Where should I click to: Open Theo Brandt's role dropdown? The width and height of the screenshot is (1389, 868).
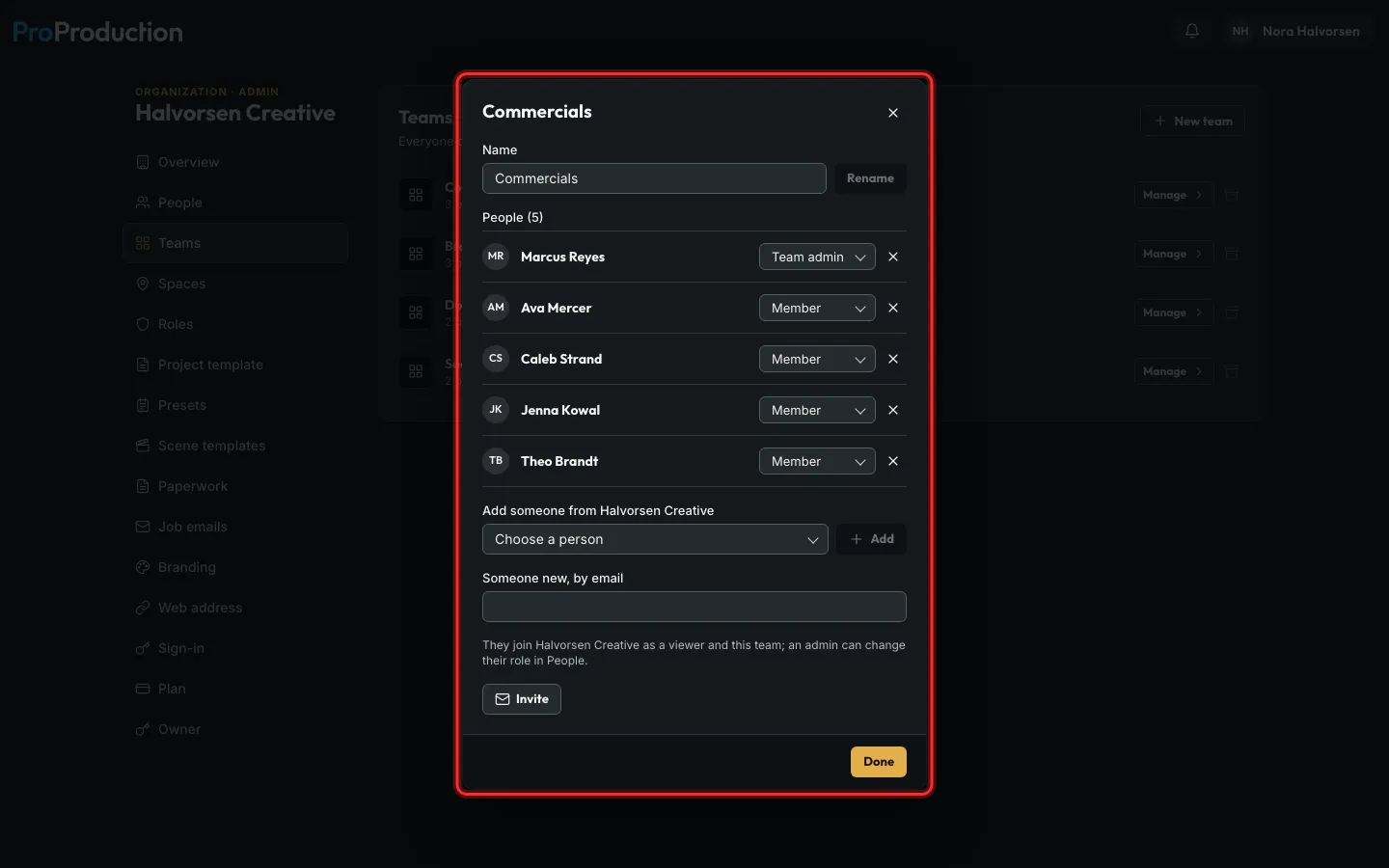tap(817, 461)
